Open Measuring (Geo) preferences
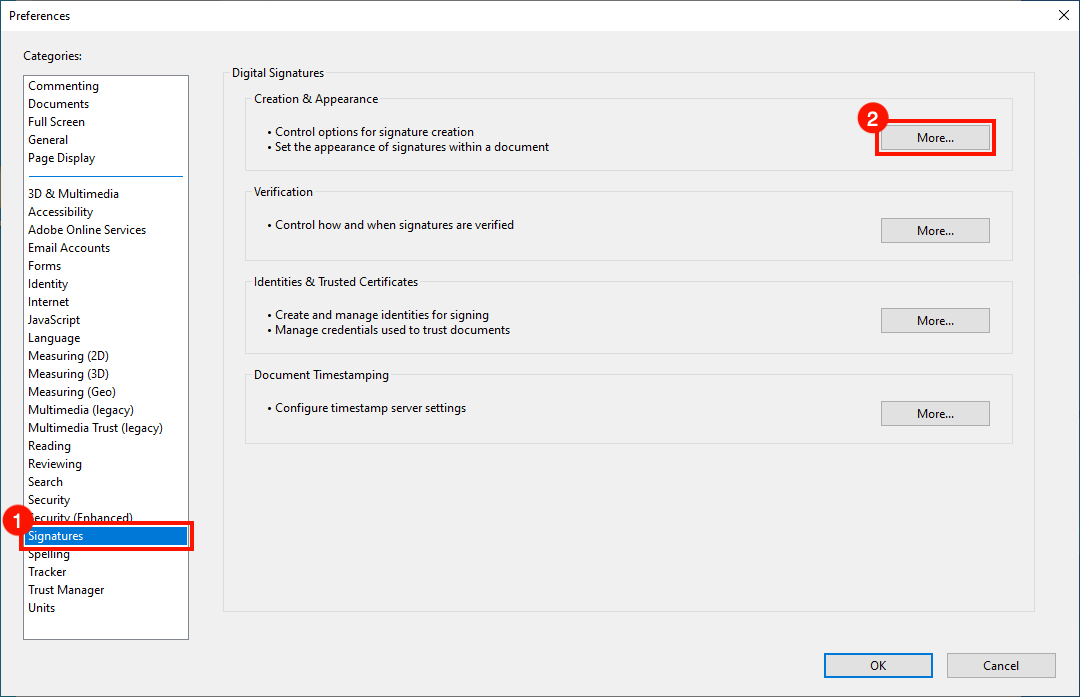Image resolution: width=1080 pixels, height=697 pixels. click(71, 392)
